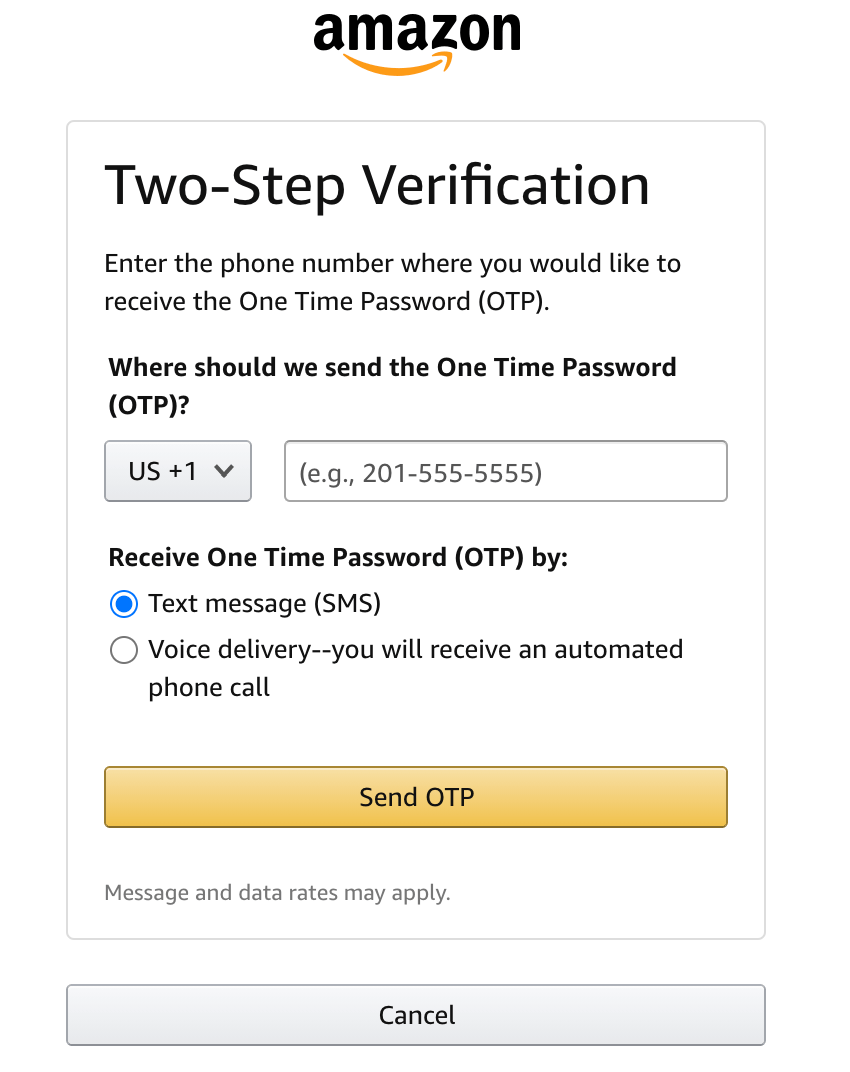The image size is (850, 1072).
Task: Click 'Where should we send the One Time Password' label
Action: pos(393,367)
